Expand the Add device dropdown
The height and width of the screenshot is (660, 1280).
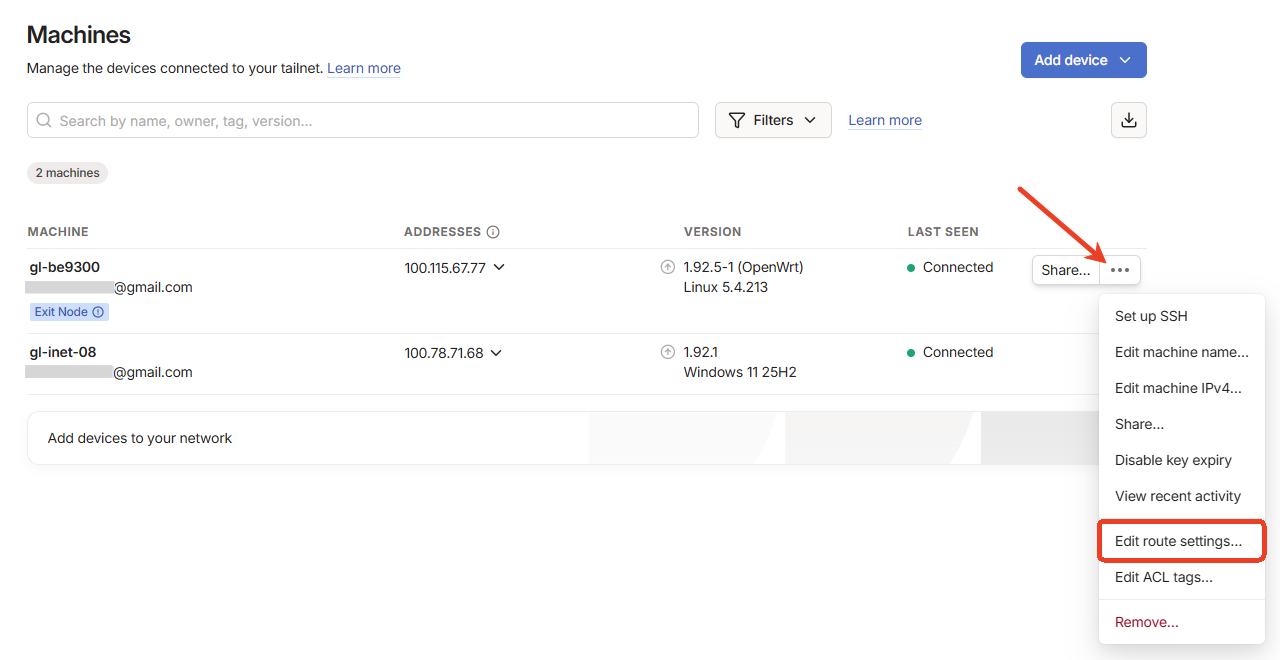click(1083, 60)
